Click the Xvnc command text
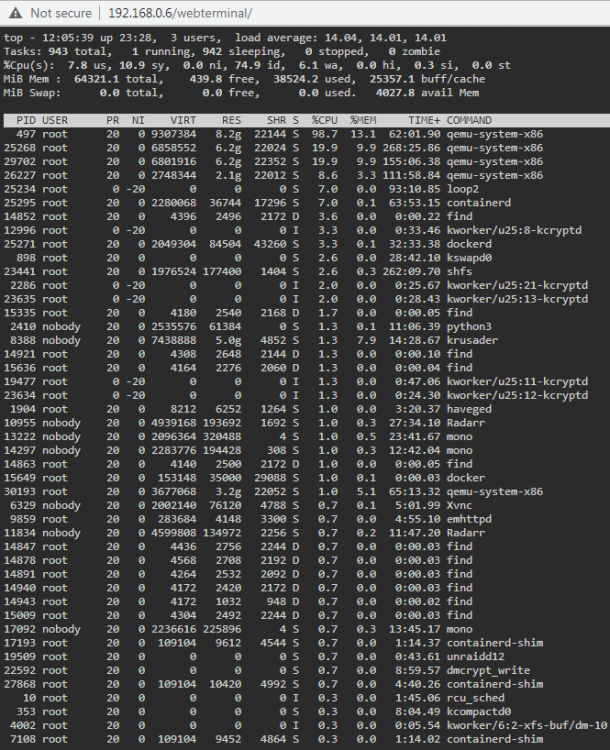 pos(459,505)
